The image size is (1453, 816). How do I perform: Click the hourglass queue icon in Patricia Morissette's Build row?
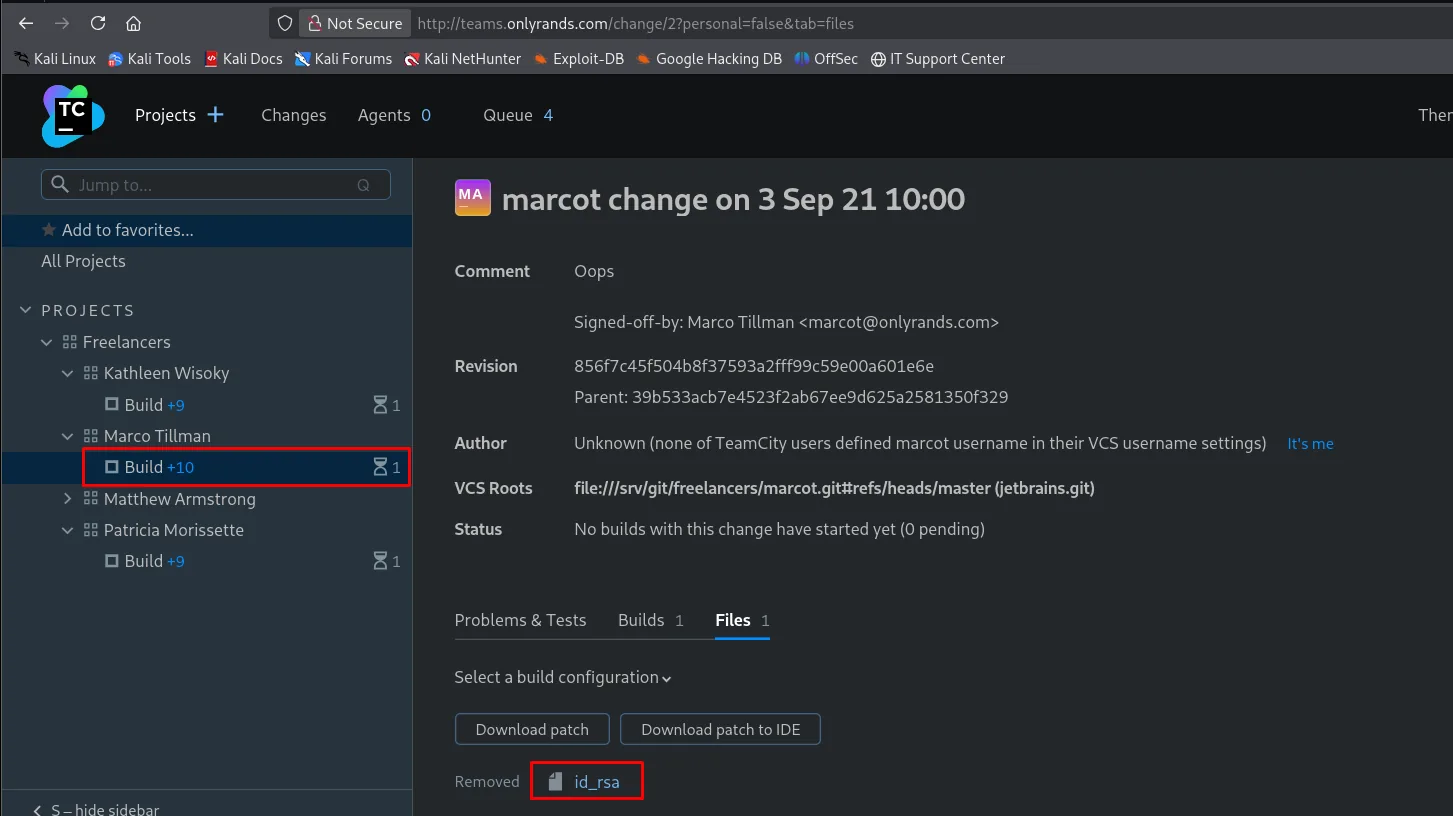click(x=380, y=561)
